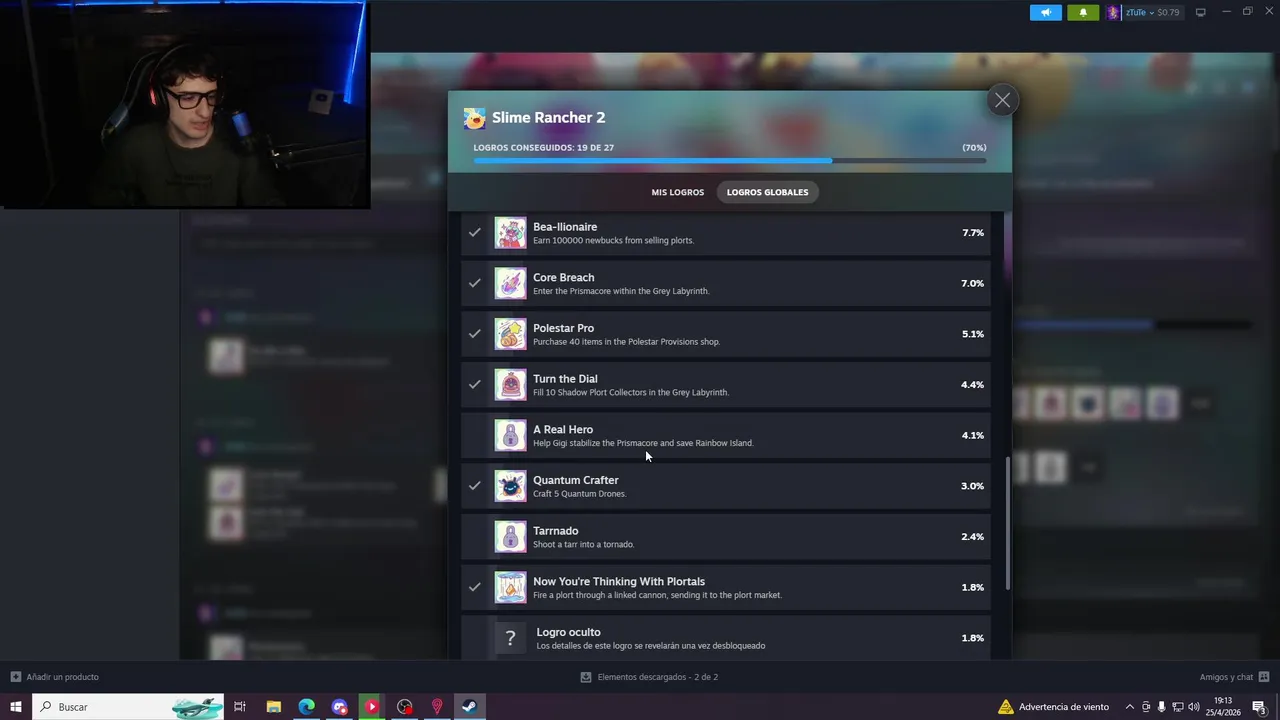Click the Logro oculto title

click(x=568, y=632)
